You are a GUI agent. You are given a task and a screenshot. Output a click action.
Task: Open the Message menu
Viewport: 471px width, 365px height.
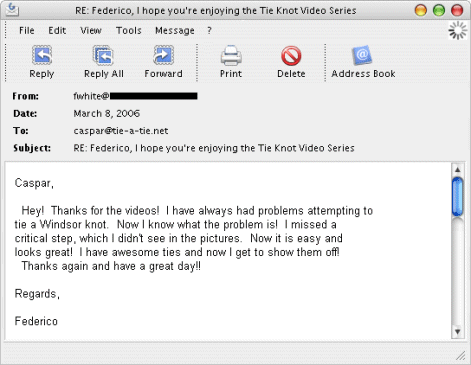point(175,31)
